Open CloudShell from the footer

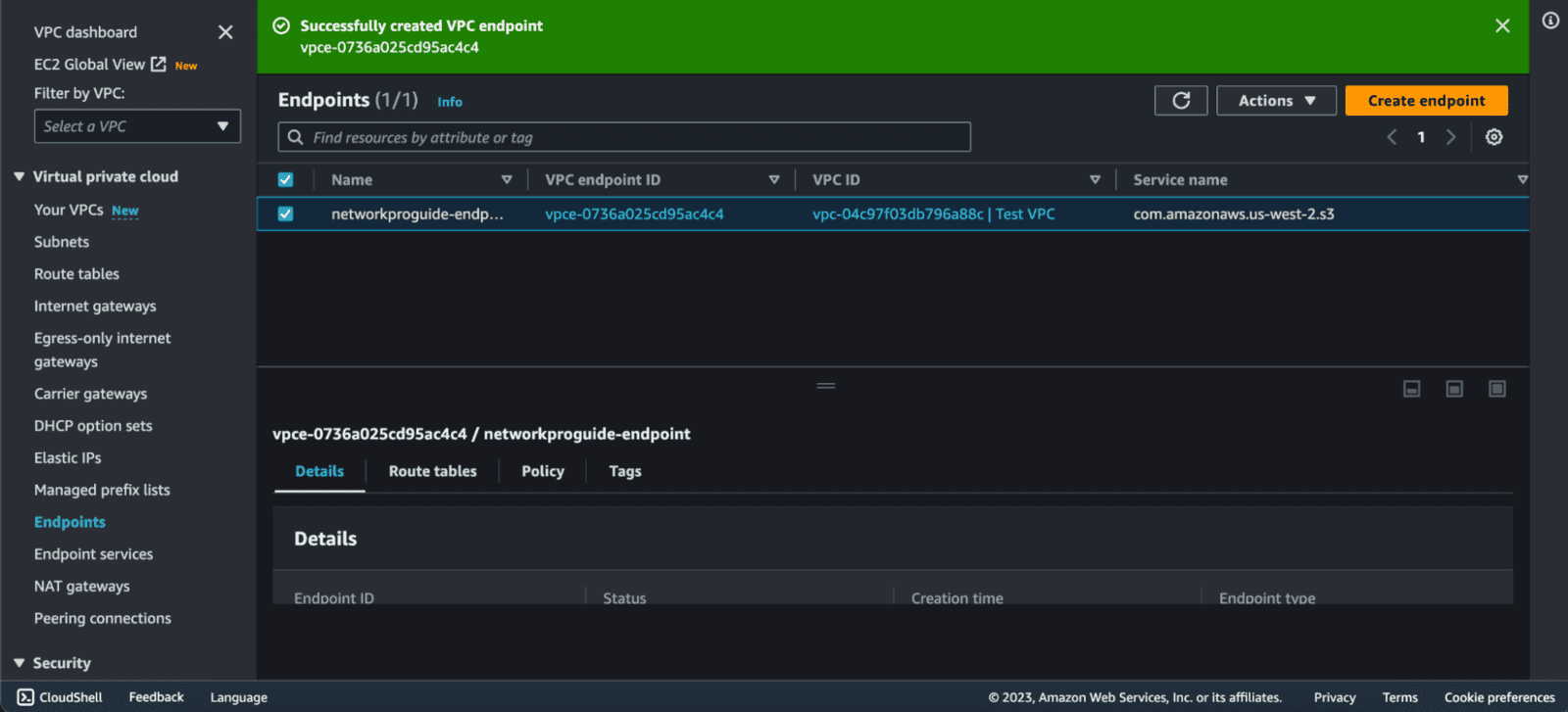(60, 697)
